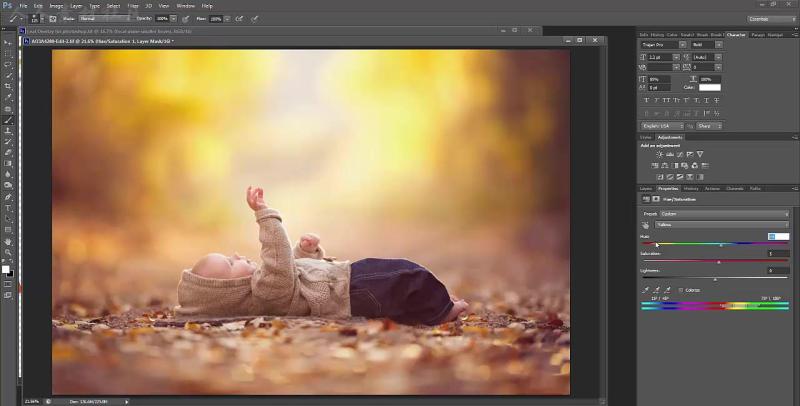Select the Hand tool
The height and width of the screenshot is (406, 800).
click(8, 241)
